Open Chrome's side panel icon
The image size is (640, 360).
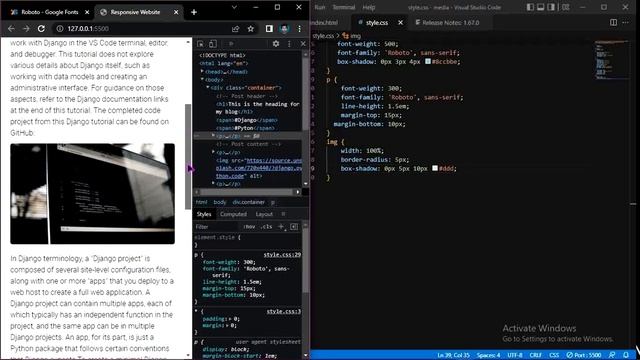pyautogui.click(x=269, y=29)
